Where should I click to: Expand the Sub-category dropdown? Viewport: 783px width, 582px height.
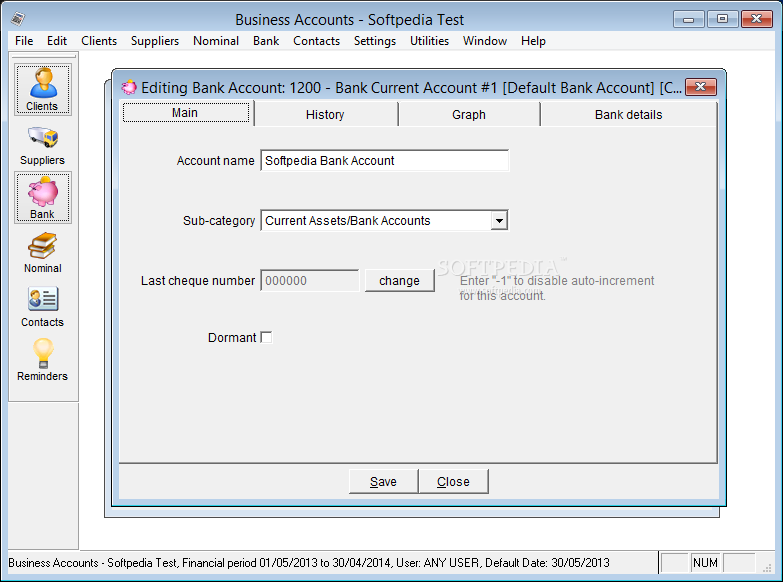(498, 220)
